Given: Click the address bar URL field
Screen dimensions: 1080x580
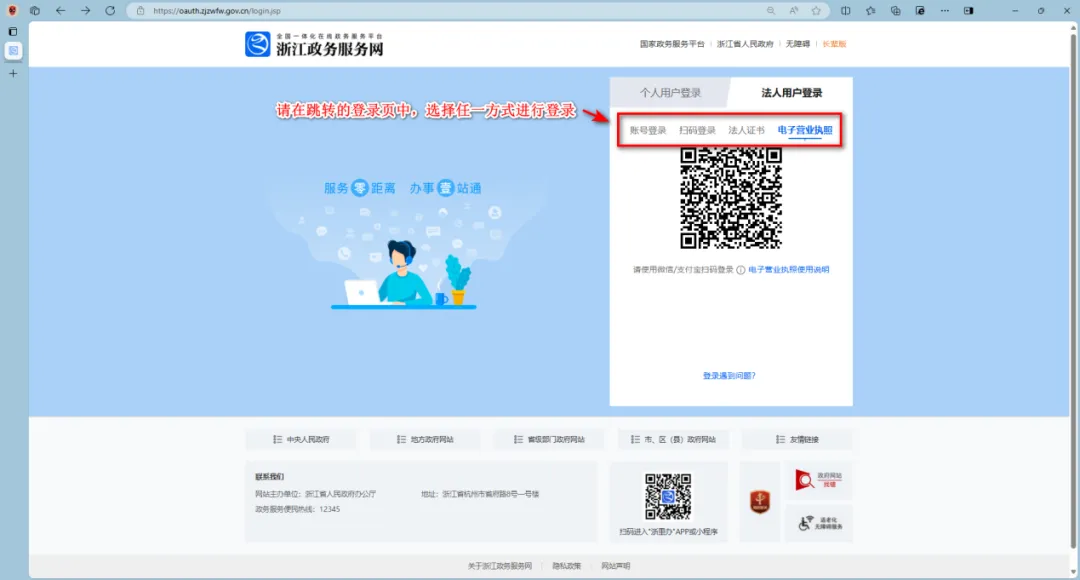Looking at the screenshot, I should click(x=448, y=11).
